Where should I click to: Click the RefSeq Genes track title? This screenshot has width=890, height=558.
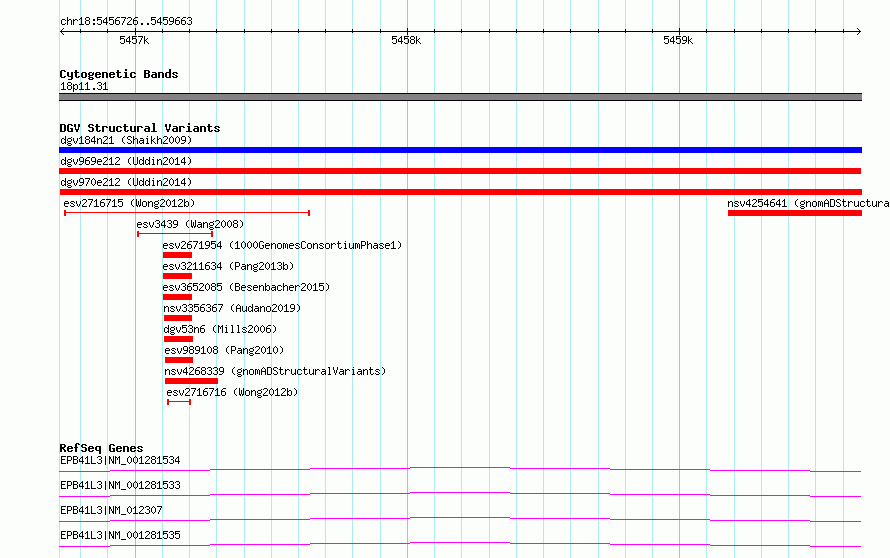pos(101,448)
